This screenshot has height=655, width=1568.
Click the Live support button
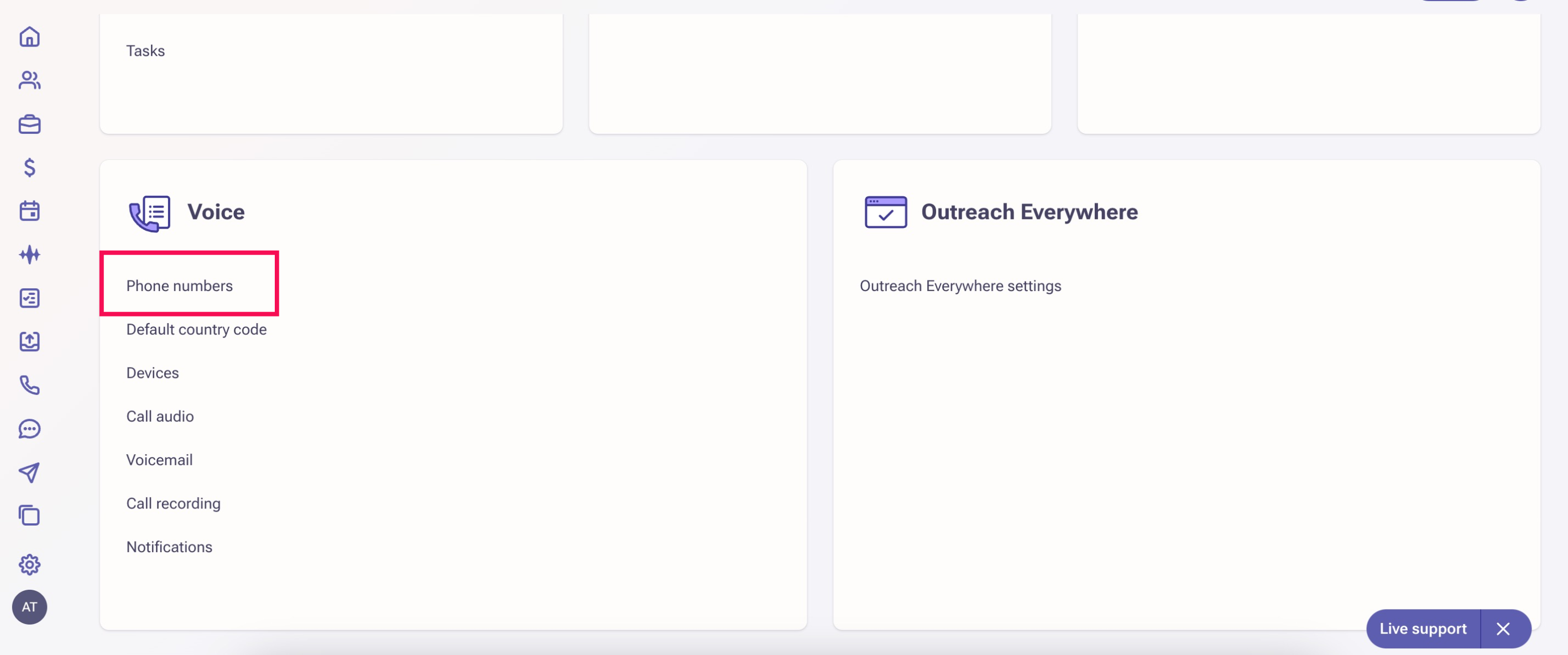[1423, 629]
